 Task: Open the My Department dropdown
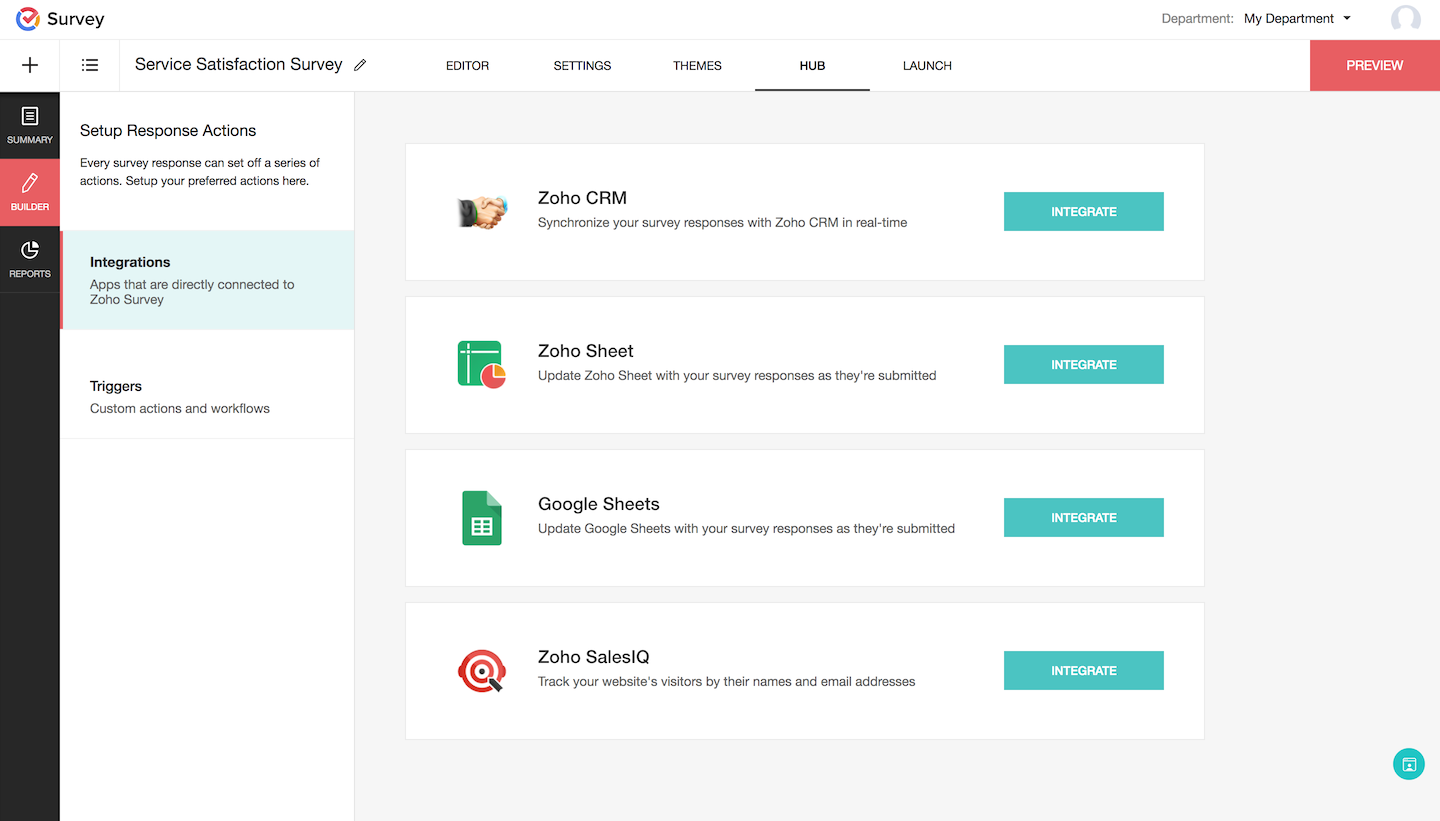1297,19
